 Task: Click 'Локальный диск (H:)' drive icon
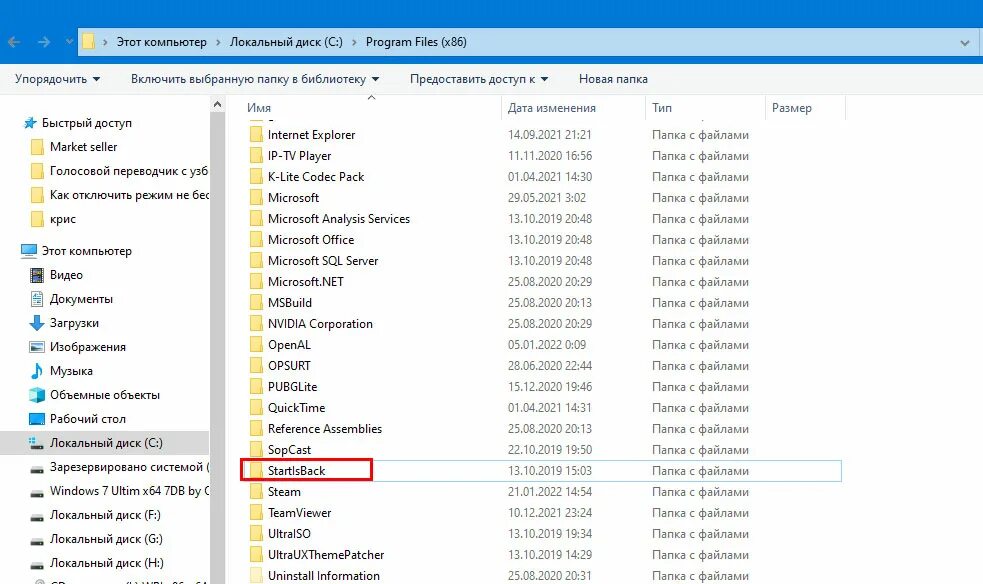[37, 563]
